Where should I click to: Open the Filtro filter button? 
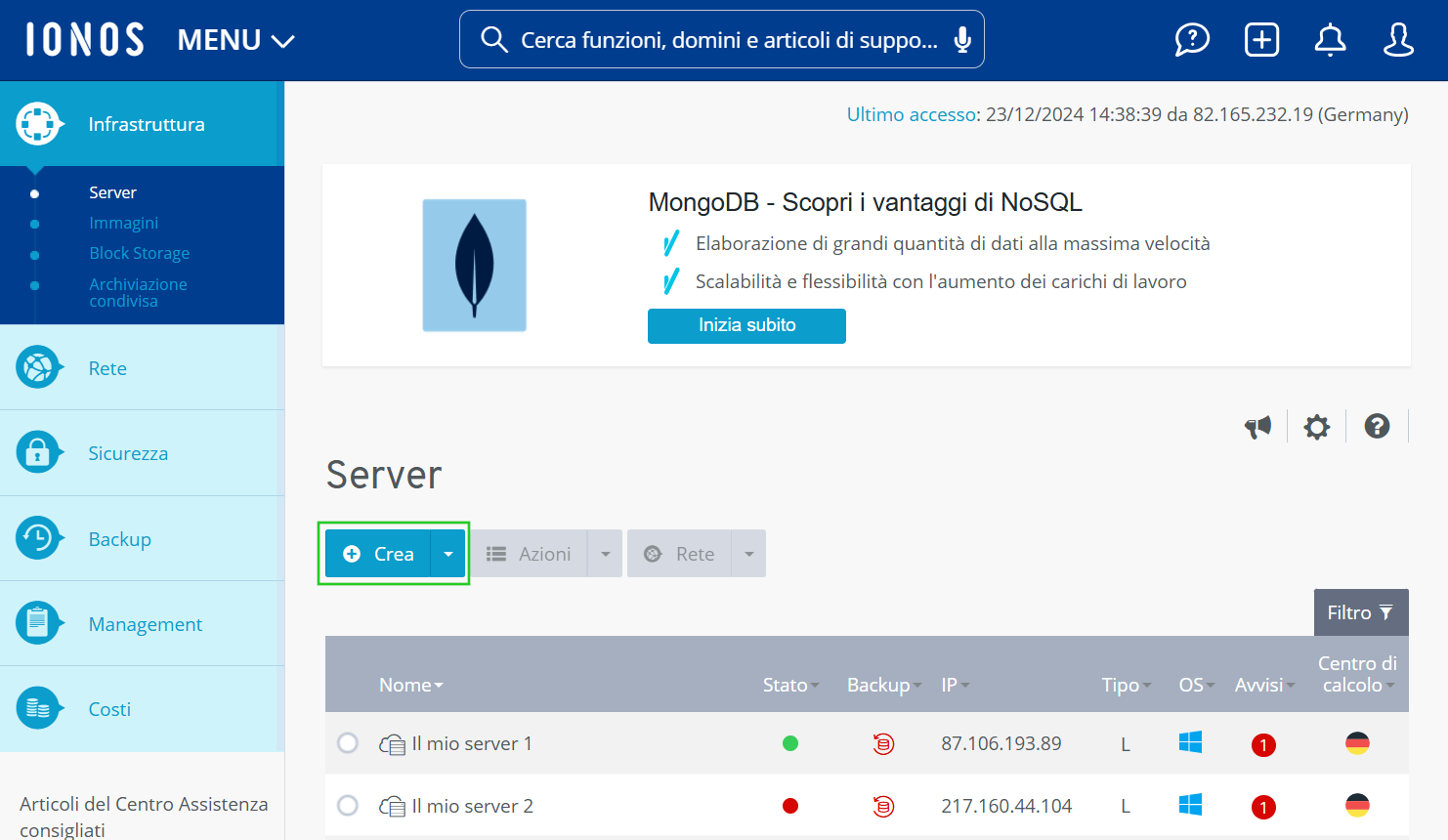coord(1361,612)
